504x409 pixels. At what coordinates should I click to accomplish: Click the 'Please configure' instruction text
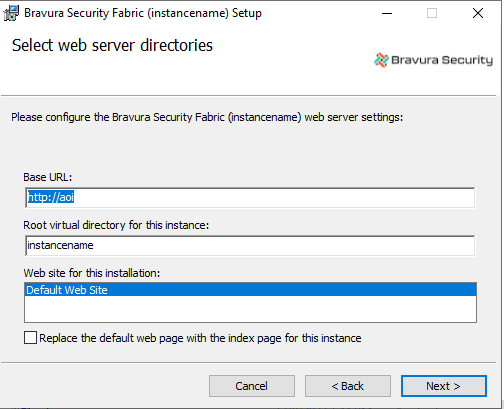click(207, 117)
